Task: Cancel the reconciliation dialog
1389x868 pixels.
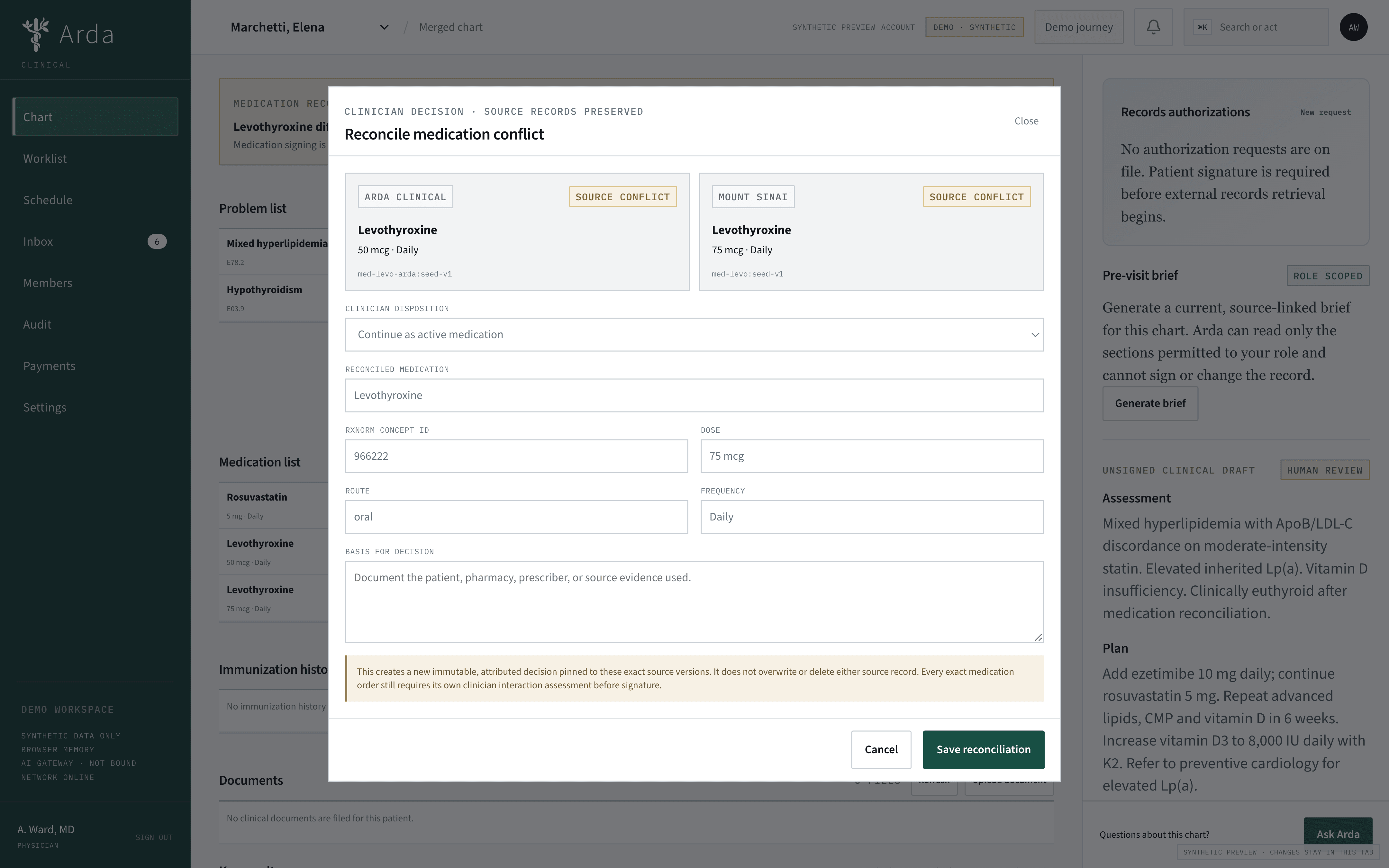Action: 881,749
